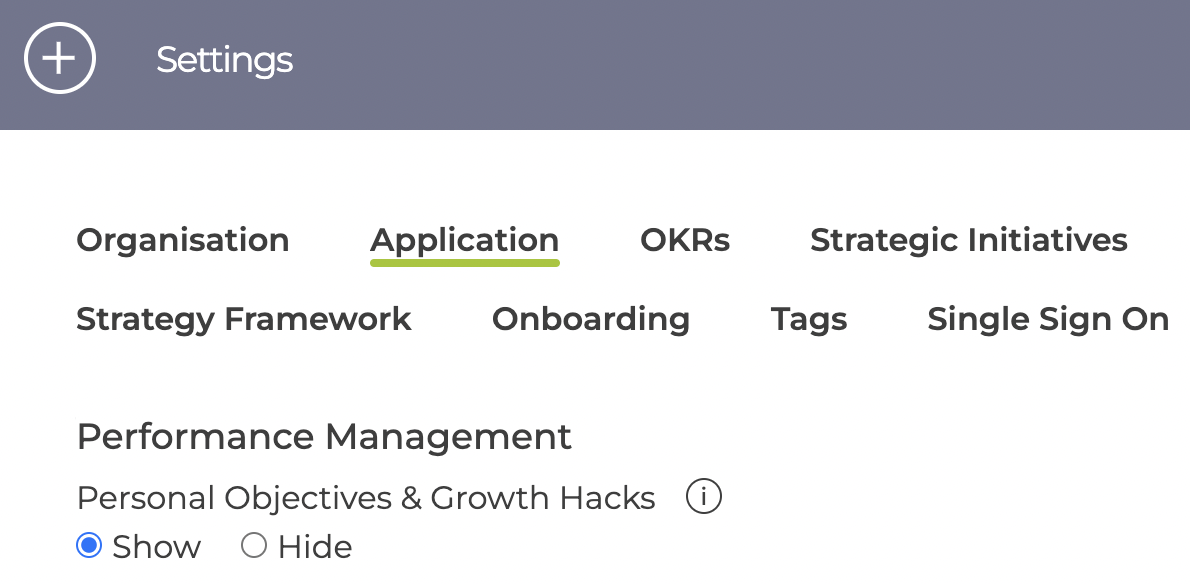Switch to the Strategy Framework tab

tap(244, 319)
